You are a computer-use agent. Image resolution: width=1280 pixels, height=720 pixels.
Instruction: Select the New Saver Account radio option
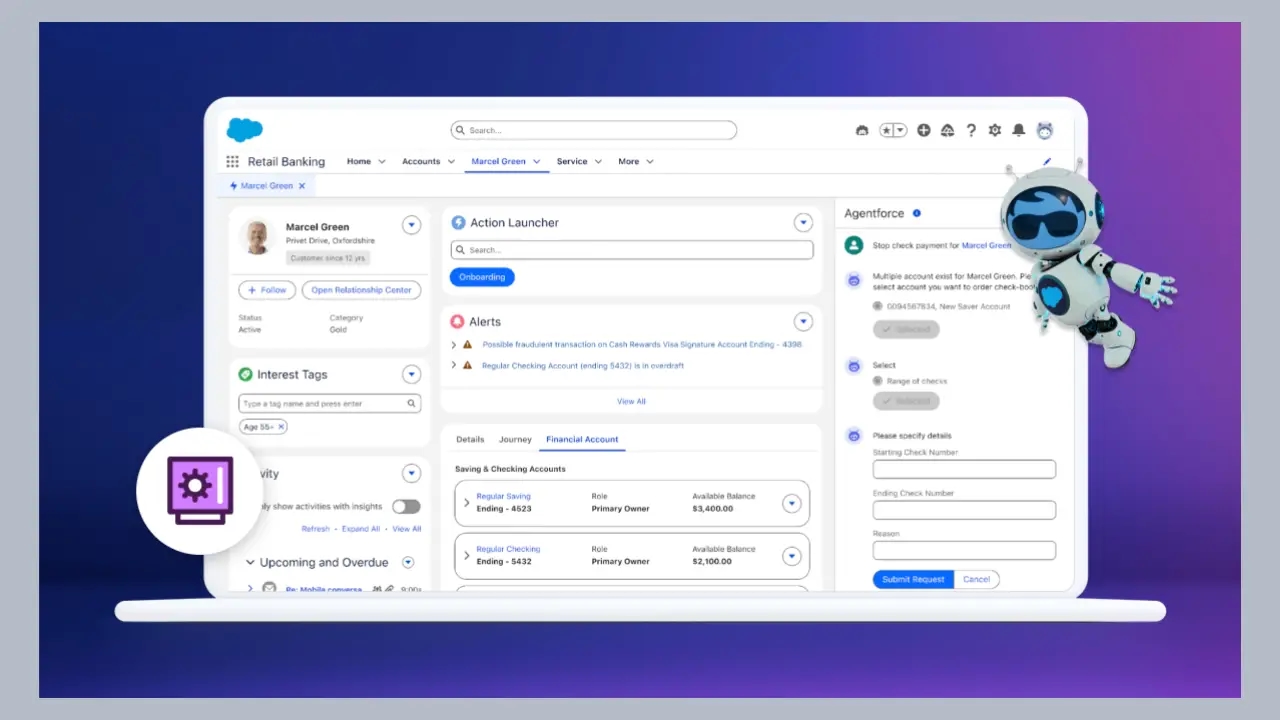877,306
